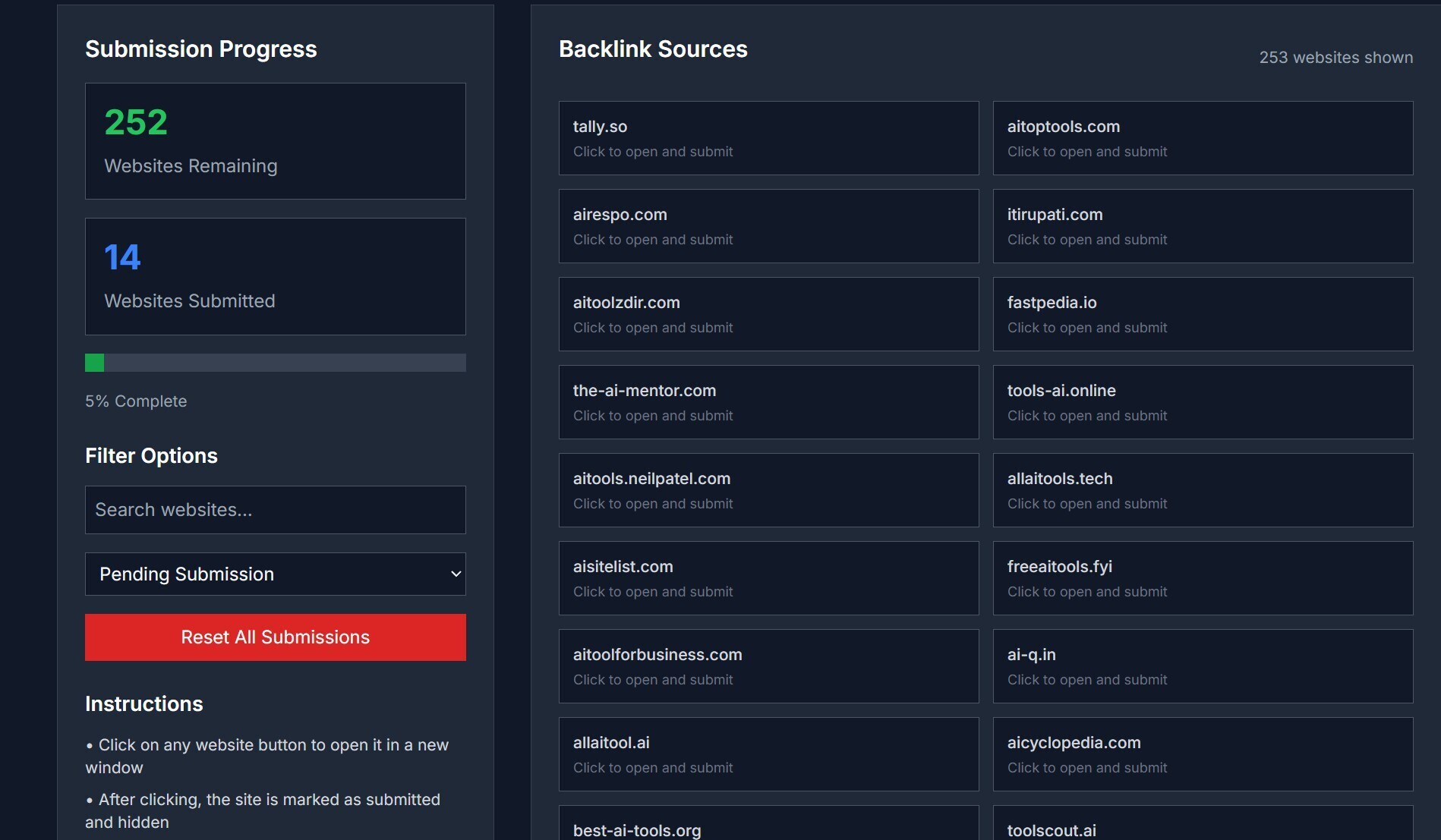Open itirupati.com to submit
This screenshot has height=840, width=1441.
pos(1203,226)
